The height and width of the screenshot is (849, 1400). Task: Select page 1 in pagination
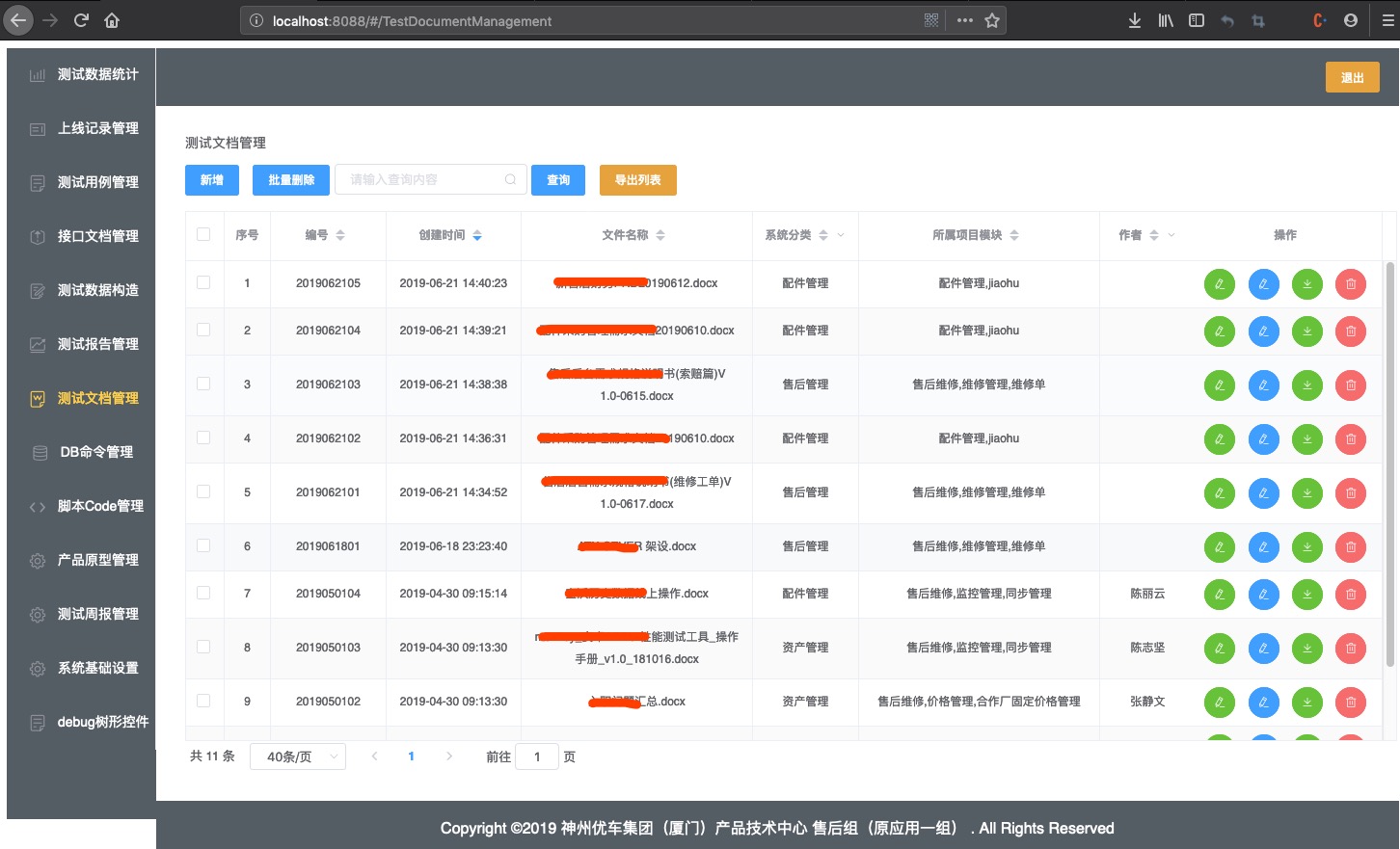[x=411, y=756]
